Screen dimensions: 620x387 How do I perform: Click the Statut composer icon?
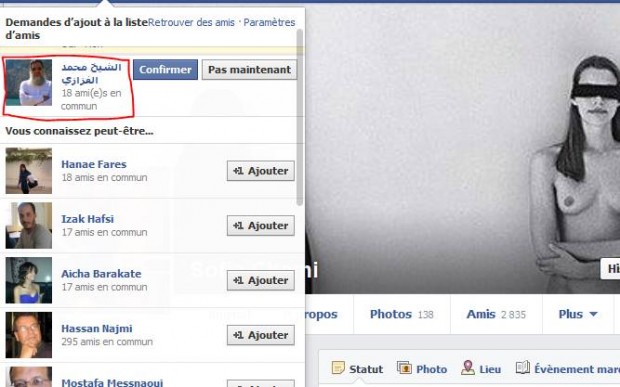coord(338,368)
